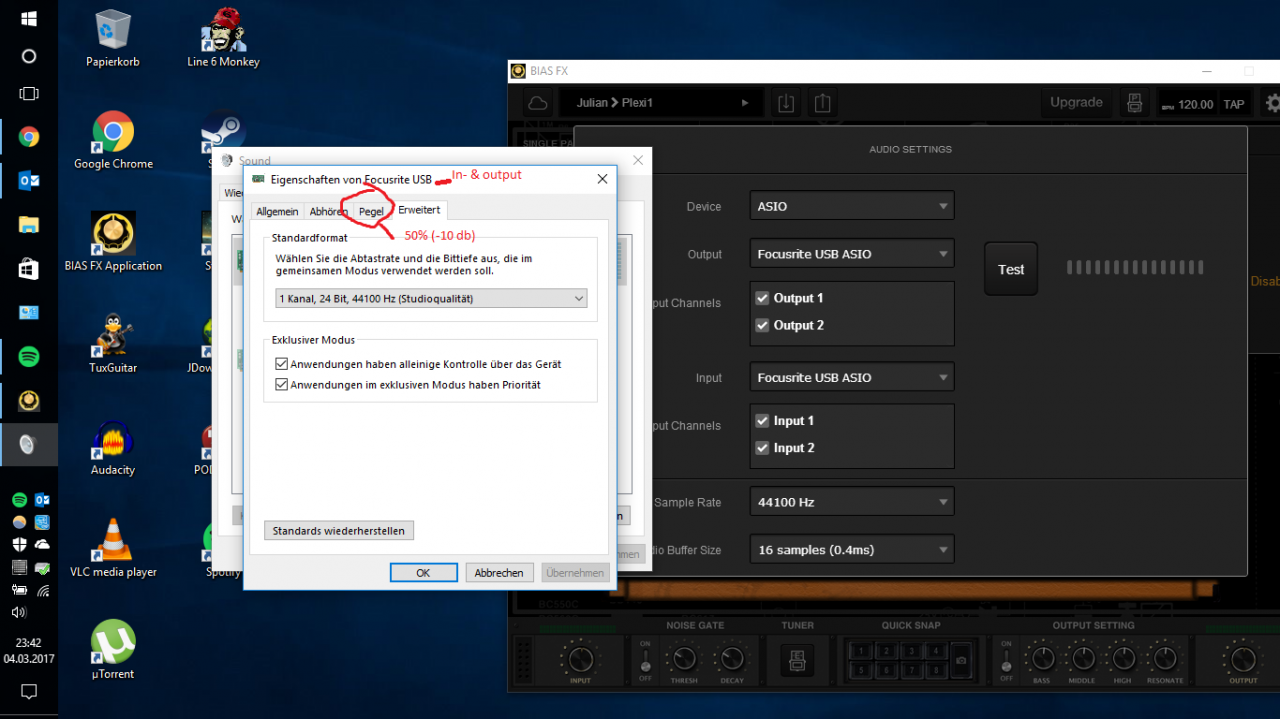This screenshot has width=1280, height=719.
Task: Open the BIAS FX Application desktop shortcut
Action: coord(113,242)
